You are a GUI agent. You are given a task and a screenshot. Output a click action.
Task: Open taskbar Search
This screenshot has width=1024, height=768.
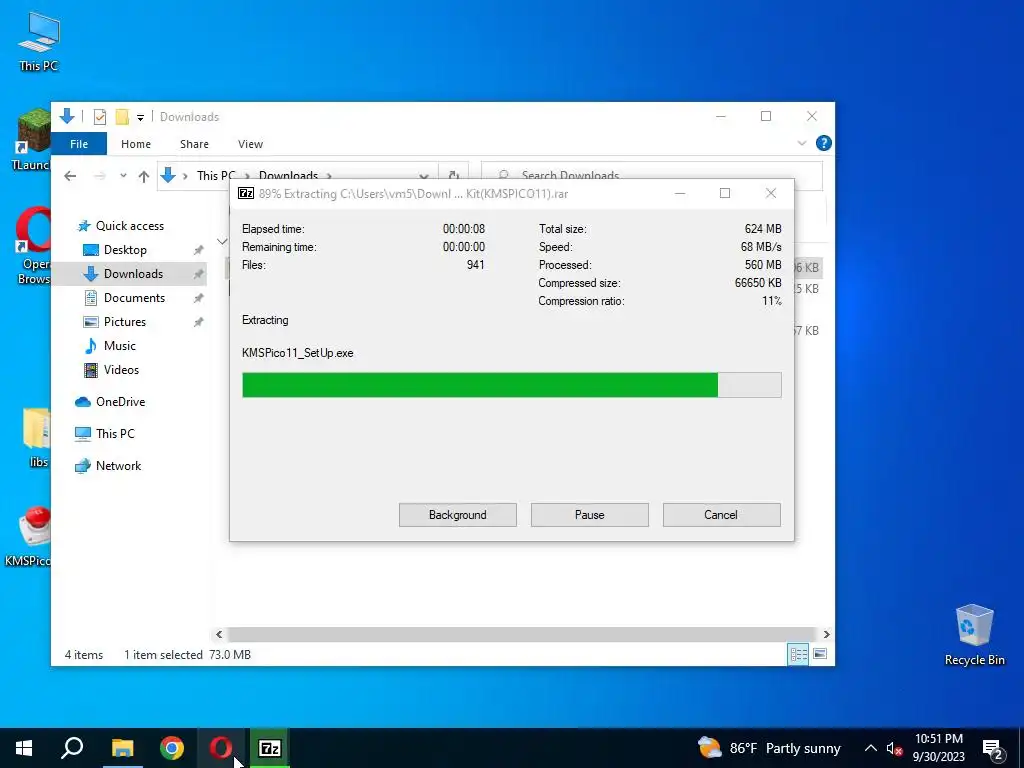click(72, 748)
